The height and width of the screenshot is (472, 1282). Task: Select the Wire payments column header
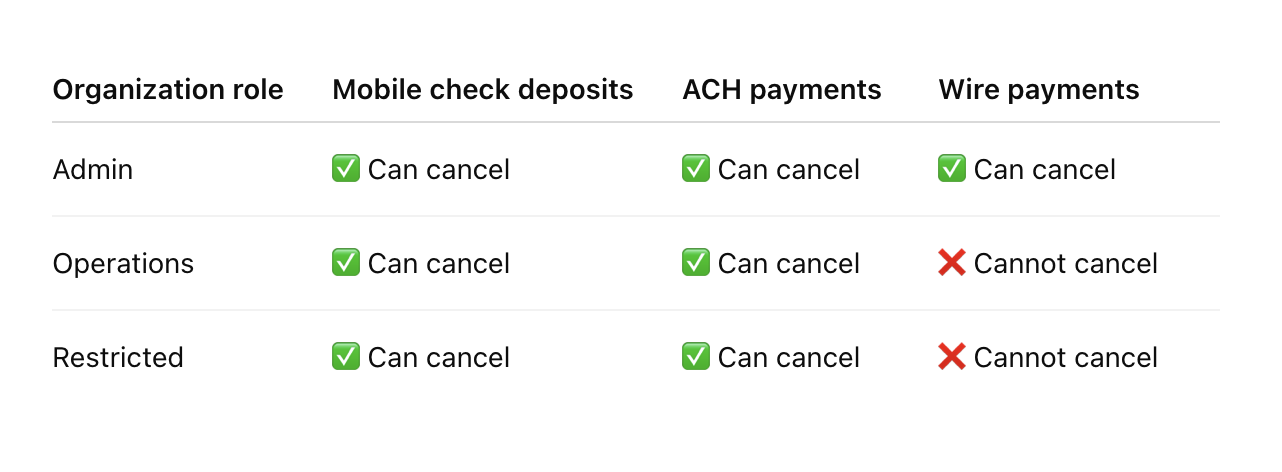[x=1039, y=90]
